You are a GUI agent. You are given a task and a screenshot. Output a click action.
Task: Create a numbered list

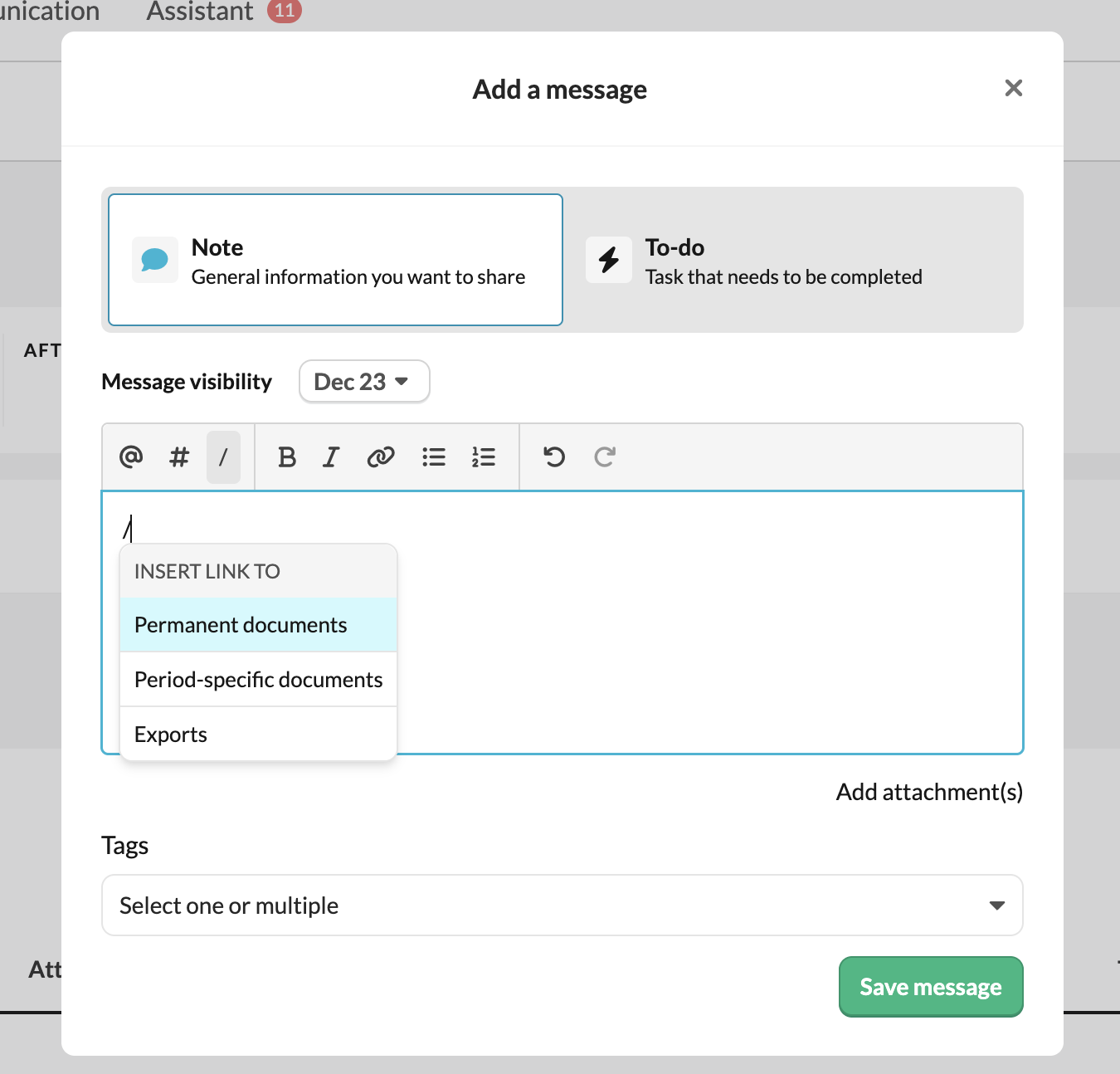click(484, 456)
